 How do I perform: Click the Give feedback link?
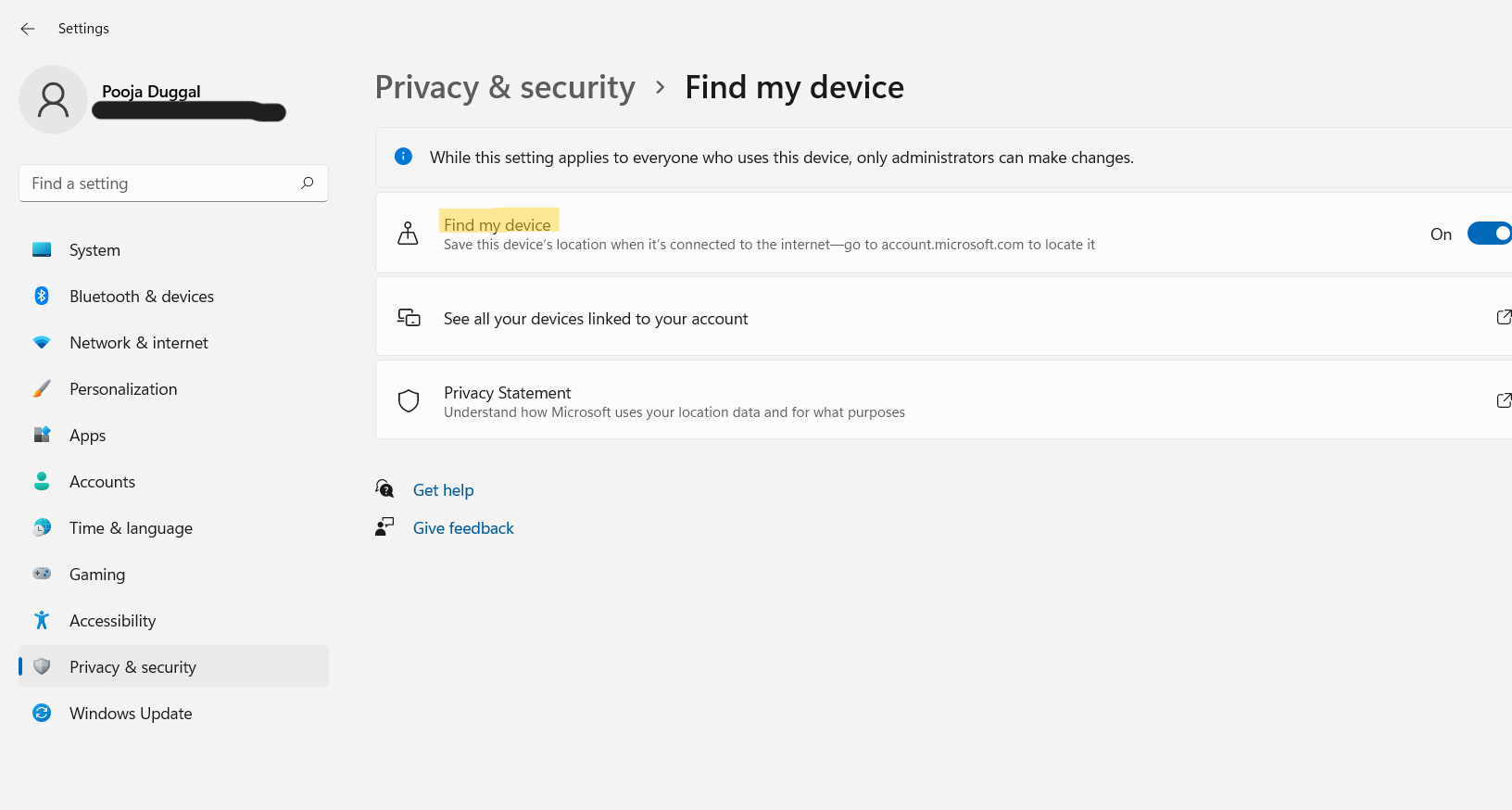pos(463,528)
